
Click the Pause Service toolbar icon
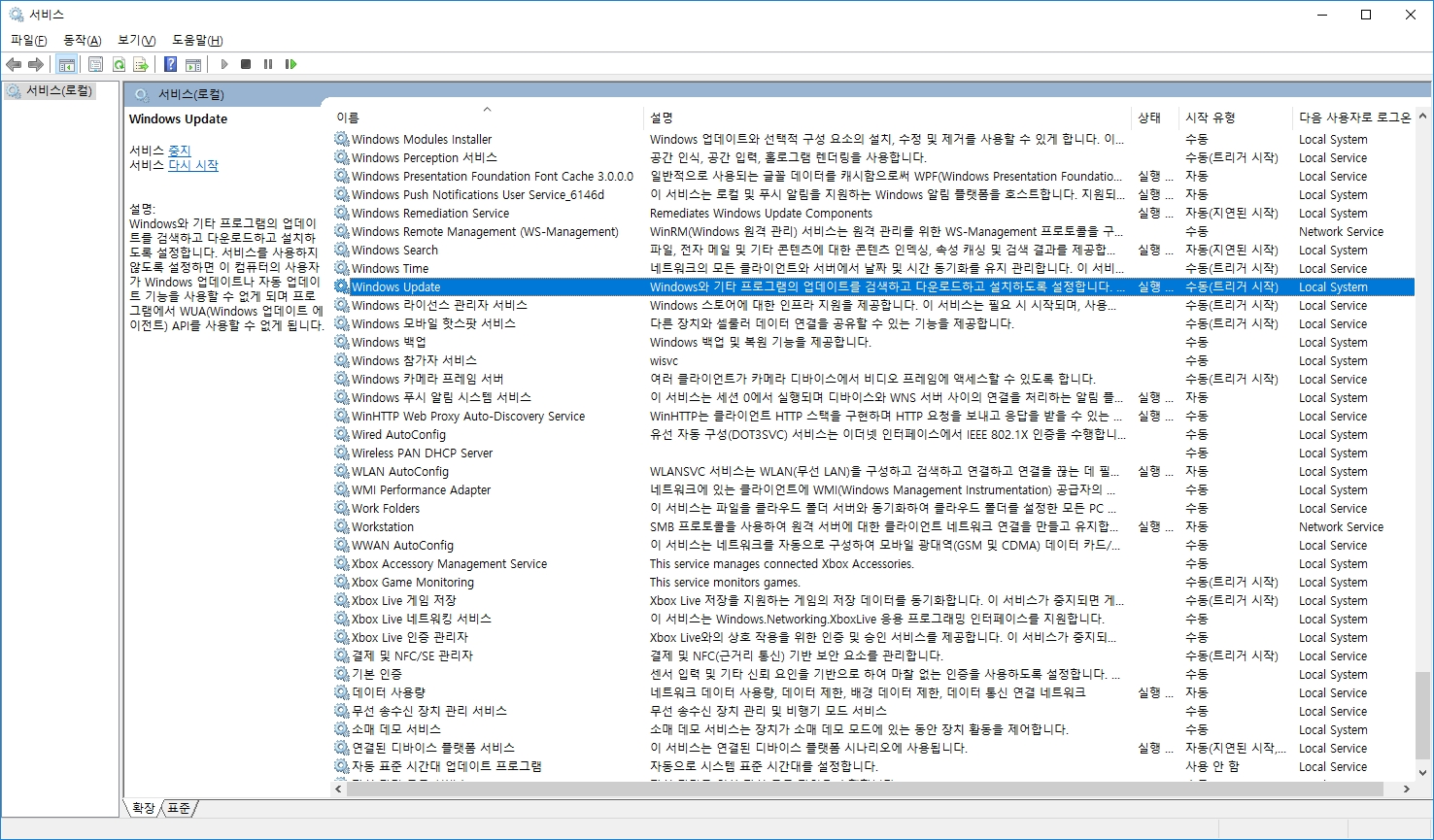pyautogui.click(x=268, y=64)
